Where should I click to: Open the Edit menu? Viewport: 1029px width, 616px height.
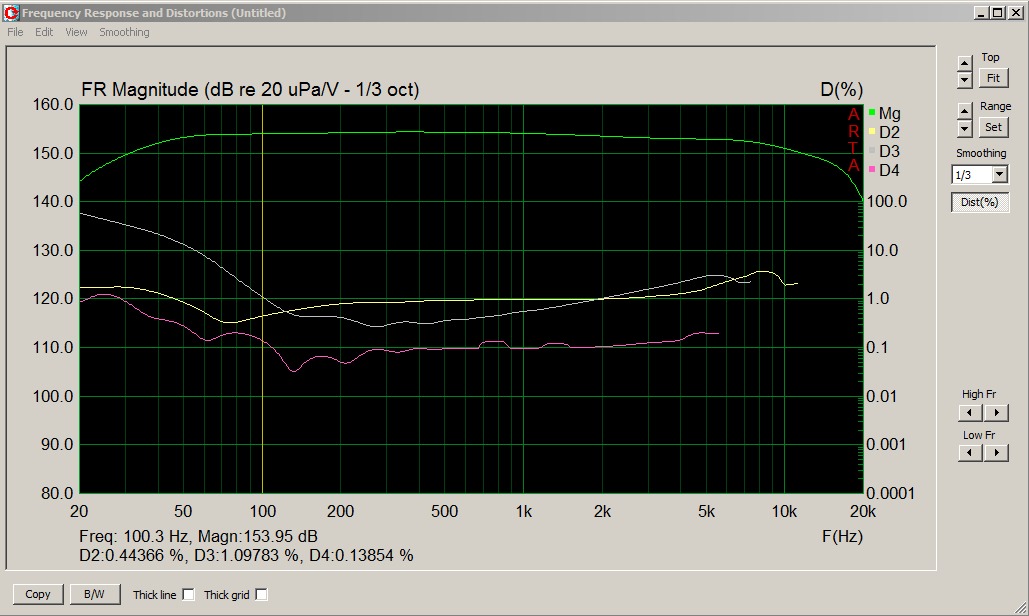tap(44, 32)
